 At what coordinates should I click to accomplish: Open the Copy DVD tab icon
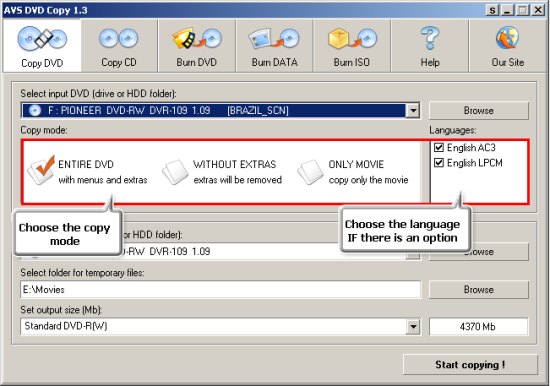[42, 46]
